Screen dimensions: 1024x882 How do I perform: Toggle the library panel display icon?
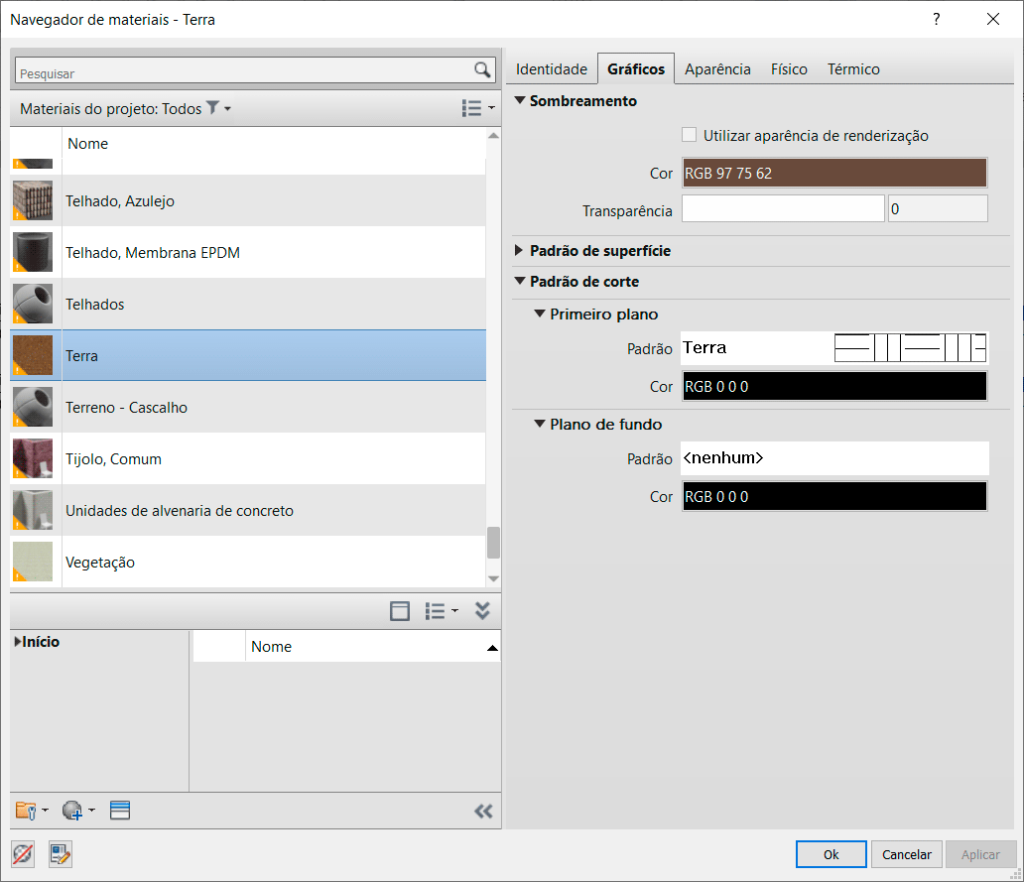[400, 611]
